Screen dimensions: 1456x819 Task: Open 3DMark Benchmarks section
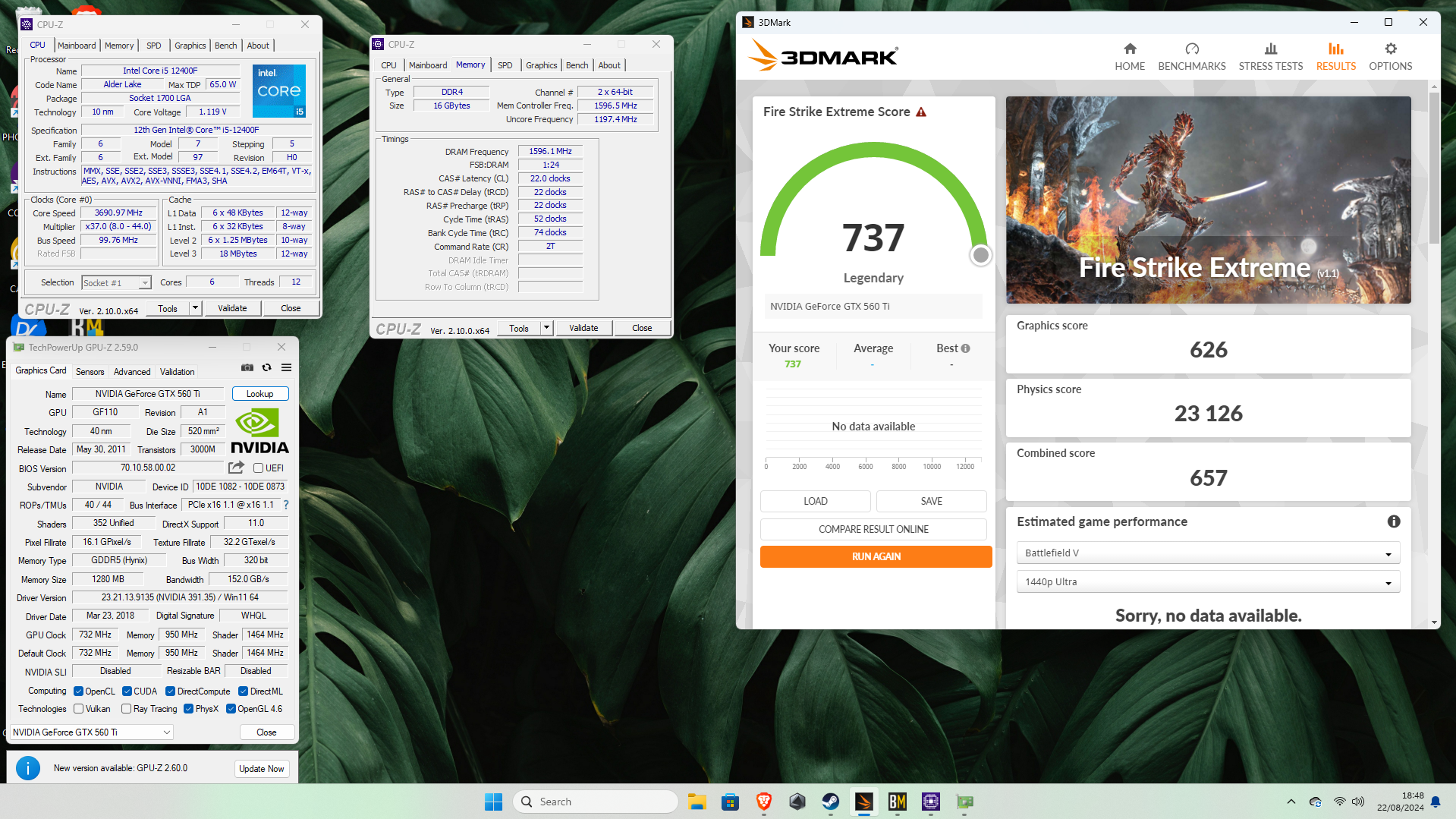[1191, 57]
